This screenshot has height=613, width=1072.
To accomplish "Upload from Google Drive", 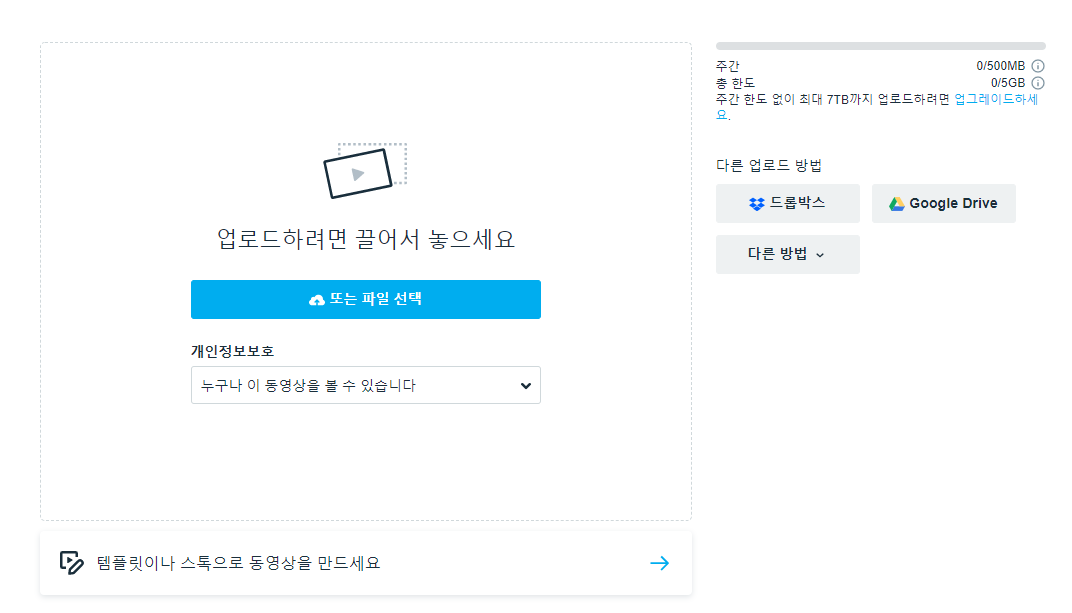I will (943, 203).
